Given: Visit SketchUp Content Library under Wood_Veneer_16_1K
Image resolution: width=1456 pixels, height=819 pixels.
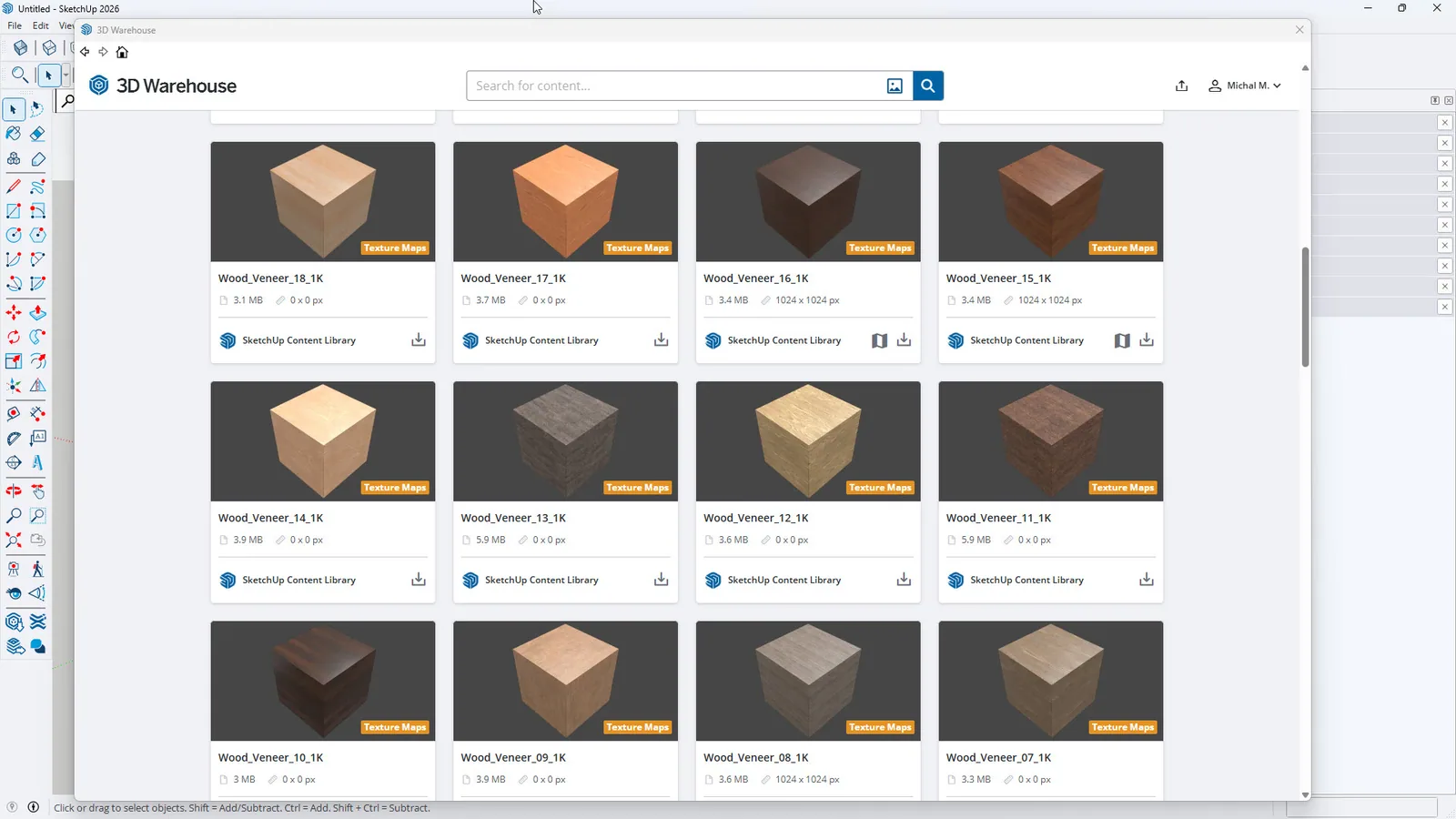Looking at the screenshot, I should tap(784, 340).
